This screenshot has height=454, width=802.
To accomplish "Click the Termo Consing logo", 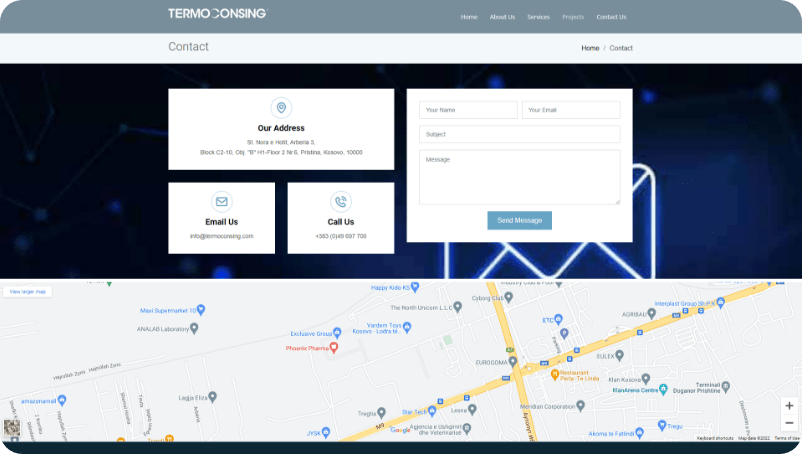I will 217,14.
